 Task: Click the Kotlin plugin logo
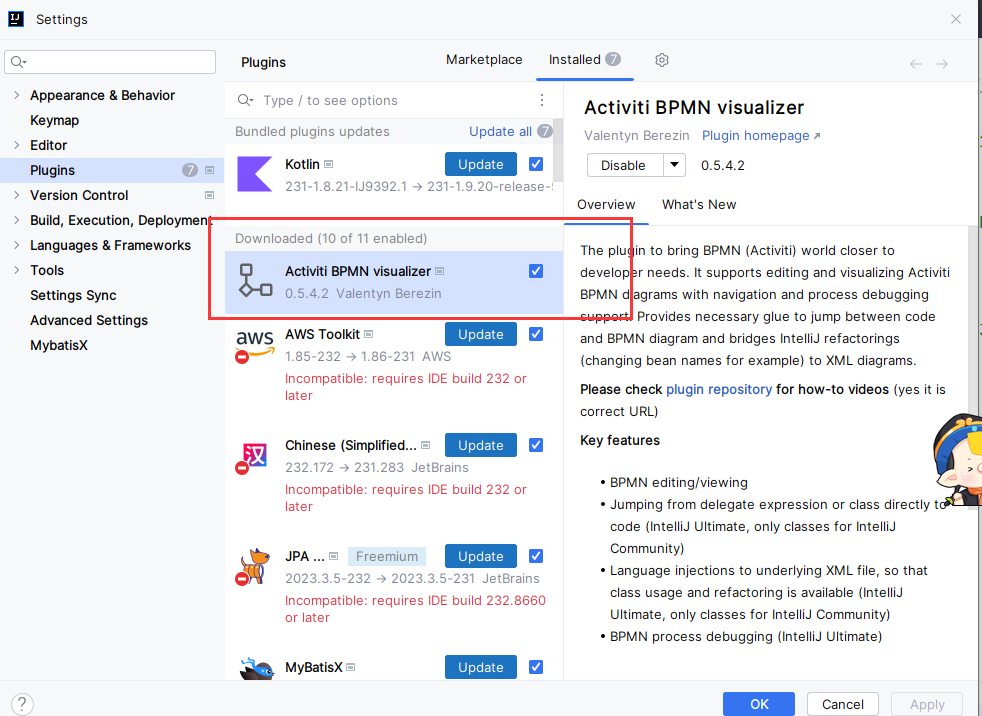[255, 174]
